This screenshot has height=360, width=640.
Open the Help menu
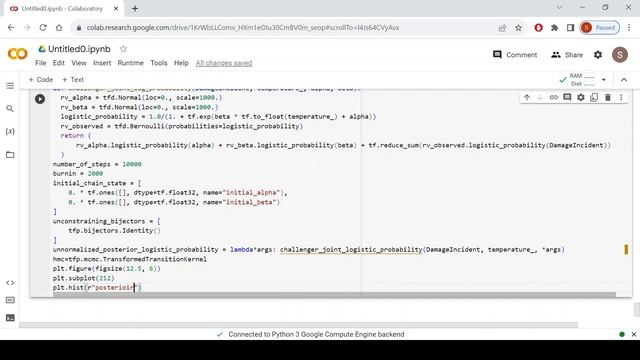pos(181,63)
